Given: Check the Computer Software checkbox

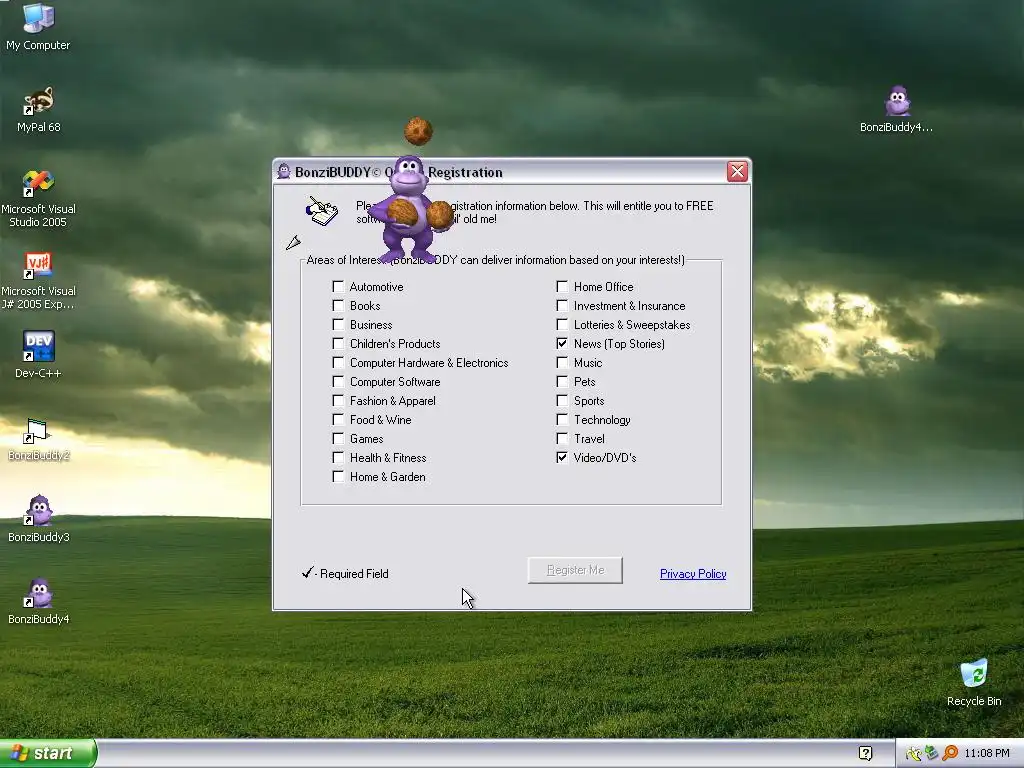Looking at the screenshot, I should pos(338,381).
